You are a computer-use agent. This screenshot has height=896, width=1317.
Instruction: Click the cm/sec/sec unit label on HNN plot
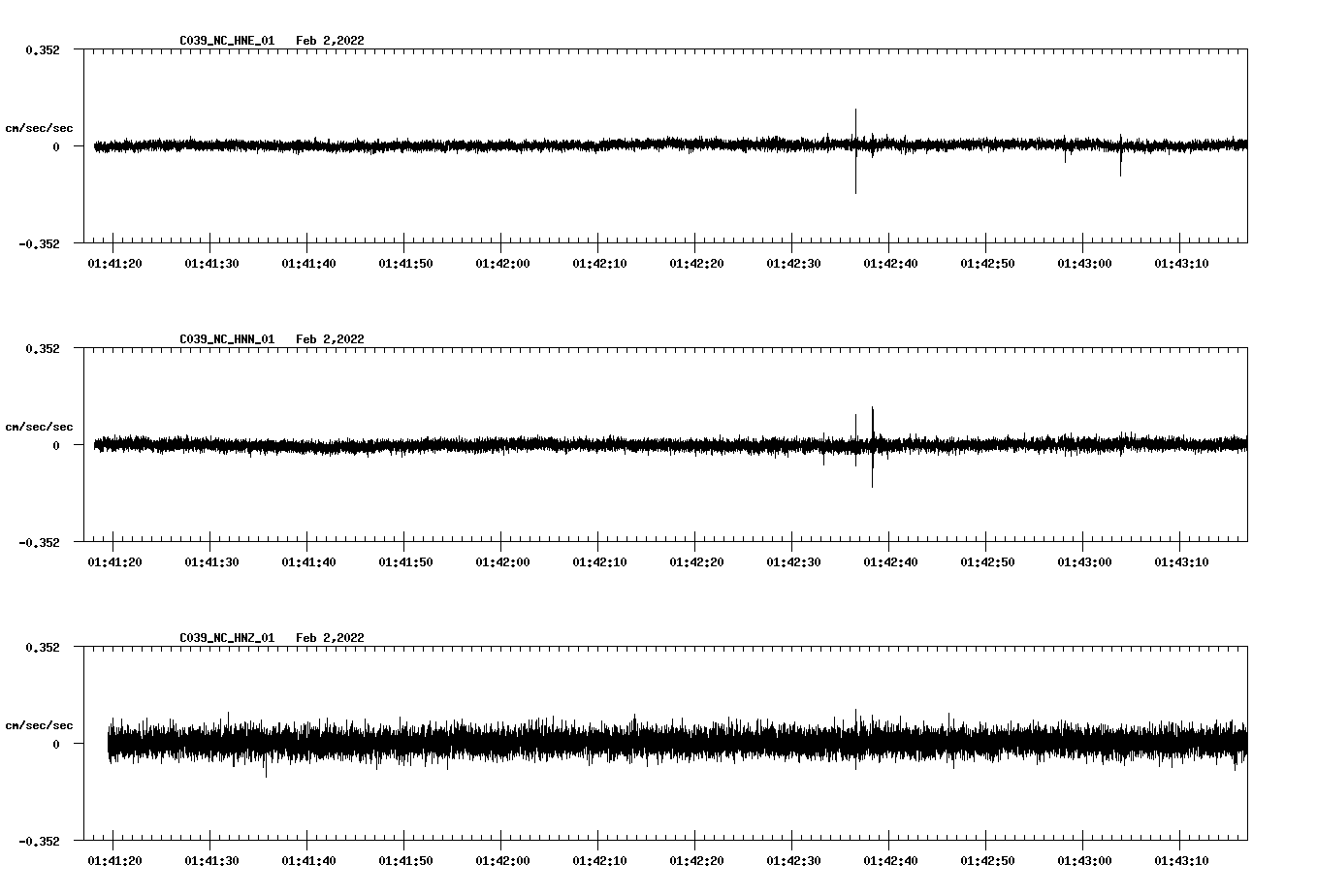coord(39,427)
